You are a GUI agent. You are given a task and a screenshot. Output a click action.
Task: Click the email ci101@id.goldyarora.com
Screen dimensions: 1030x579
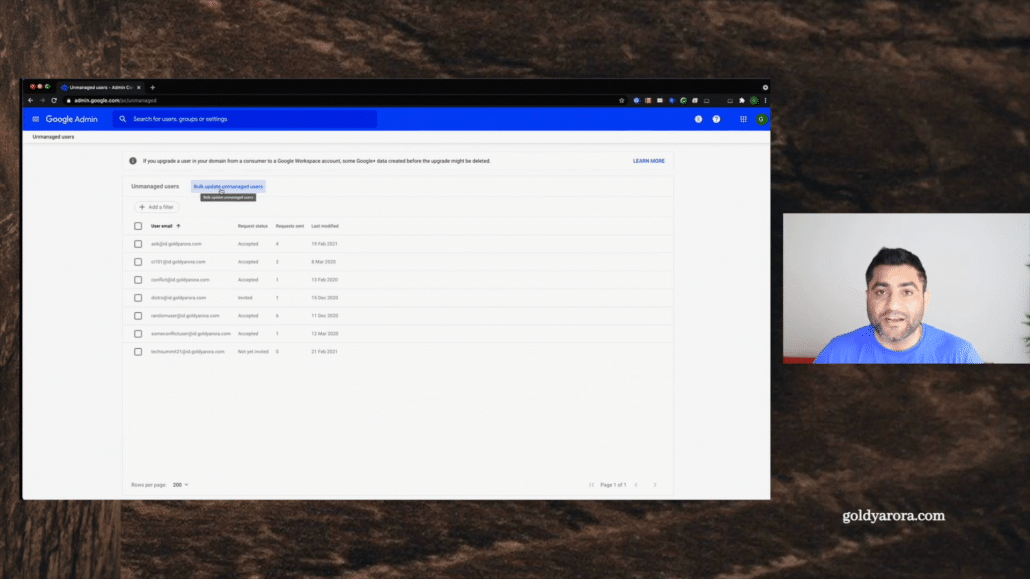pos(178,262)
